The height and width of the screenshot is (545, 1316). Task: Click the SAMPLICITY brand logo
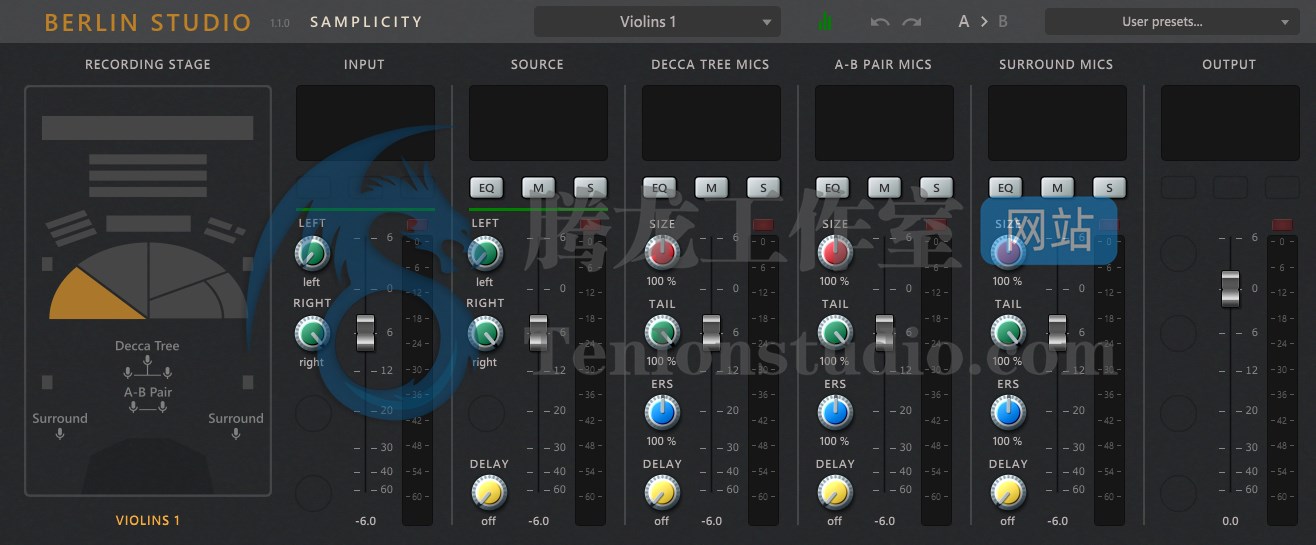pyautogui.click(x=366, y=22)
